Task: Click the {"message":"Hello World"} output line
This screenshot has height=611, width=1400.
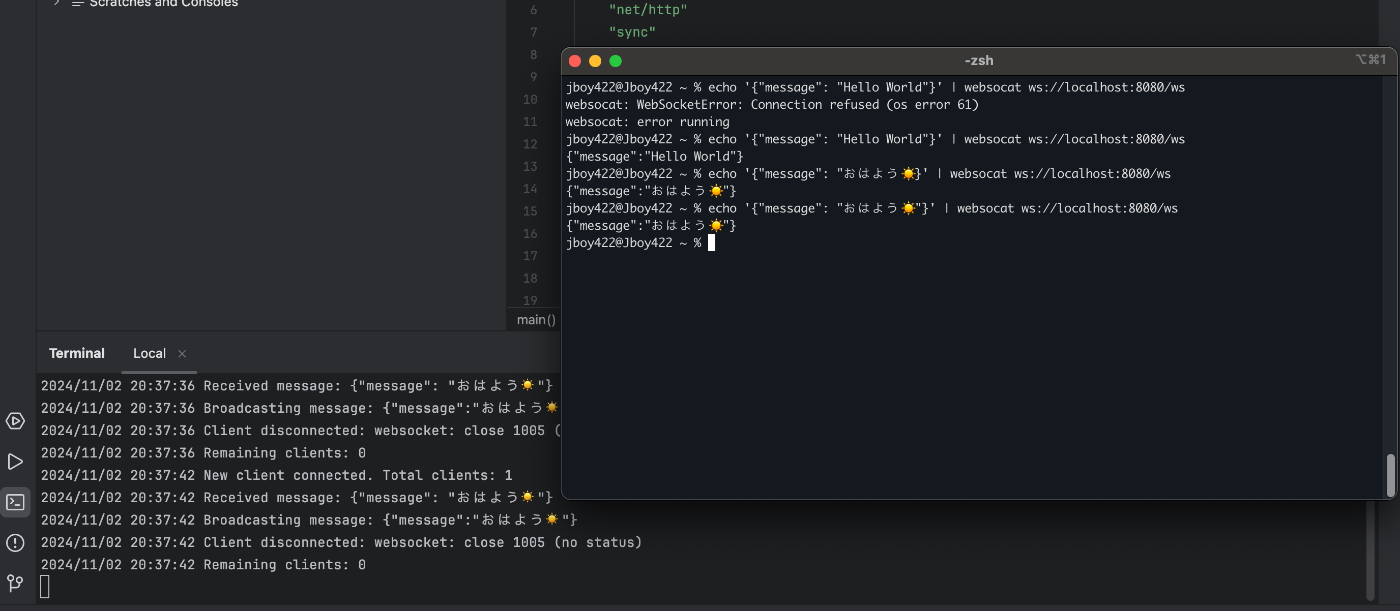Action: point(655,157)
